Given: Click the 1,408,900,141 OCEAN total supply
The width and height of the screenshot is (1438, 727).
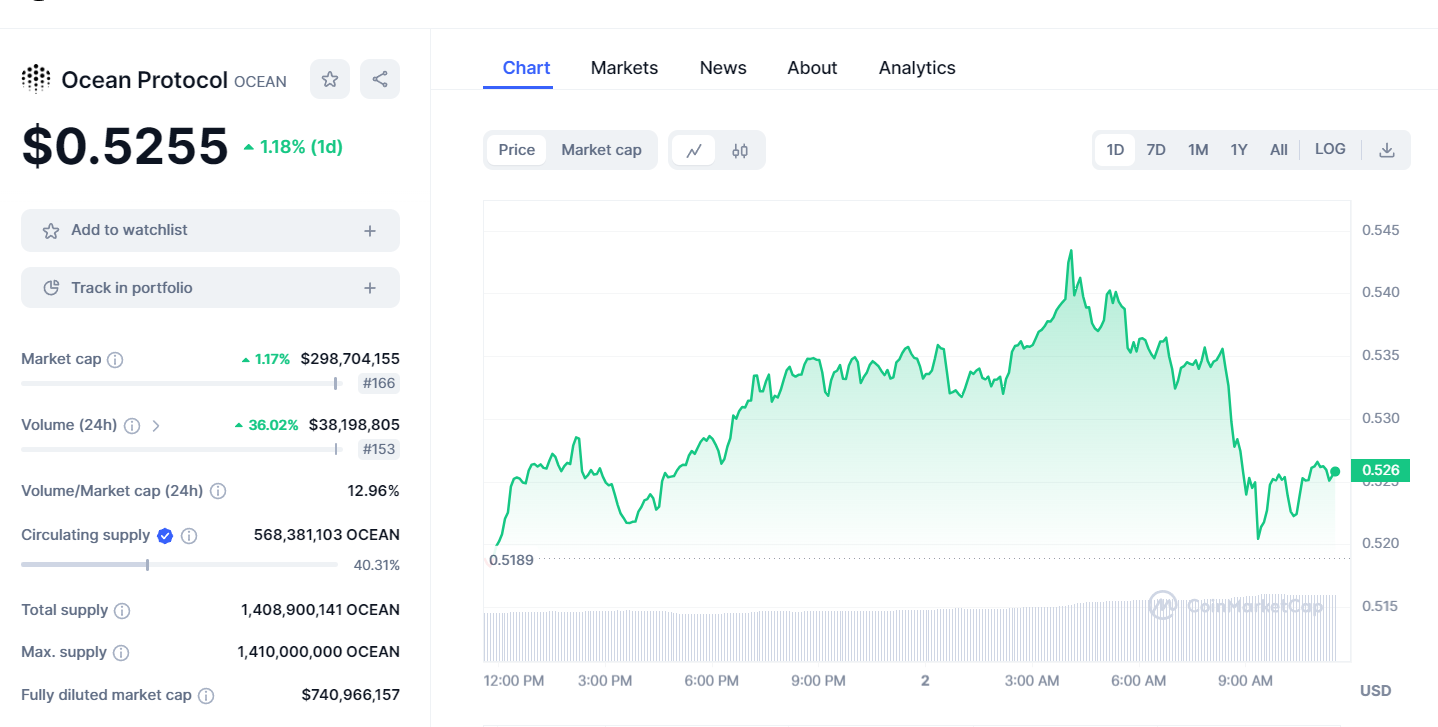Looking at the screenshot, I should (320, 610).
